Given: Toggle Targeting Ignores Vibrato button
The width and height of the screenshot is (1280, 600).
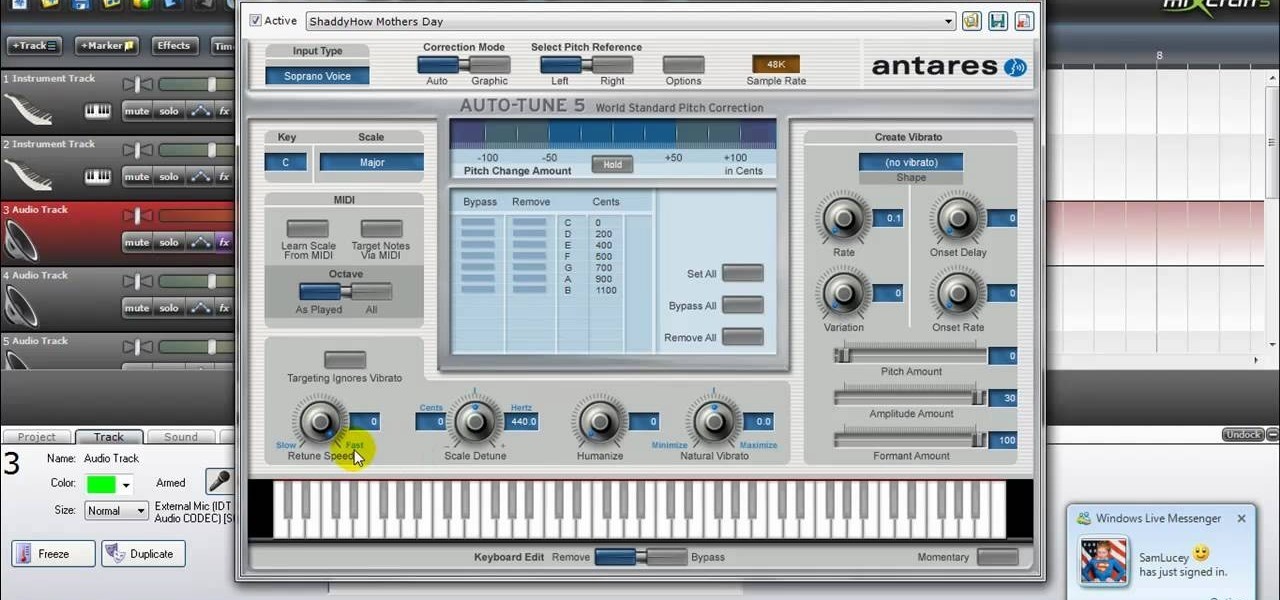Looking at the screenshot, I should [x=345, y=360].
